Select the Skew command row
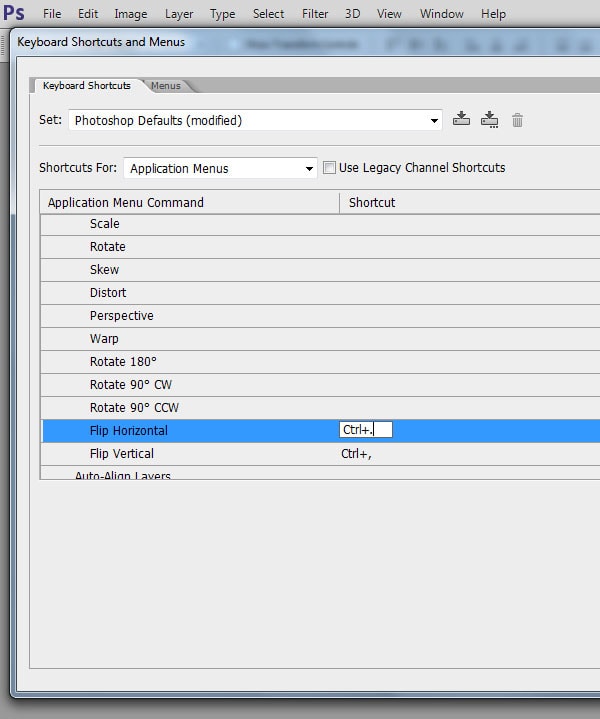600x719 pixels. pos(320,270)
